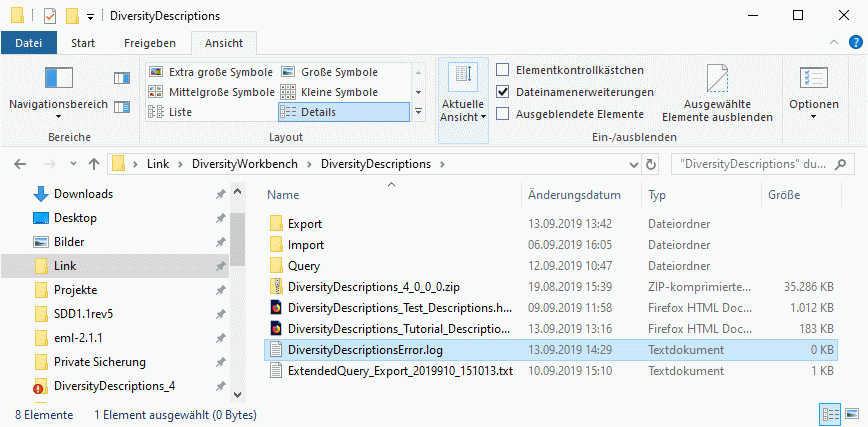Click the search magnifier icon
The width and height of the screenshot is (868, 427).
(840, 164)
